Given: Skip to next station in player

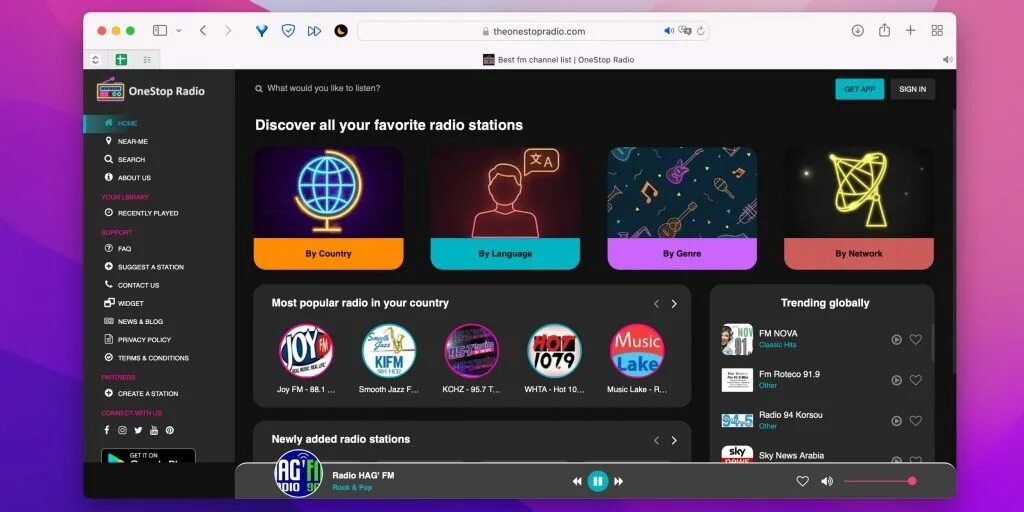Looking at the screenshot, I should [618, 481].
